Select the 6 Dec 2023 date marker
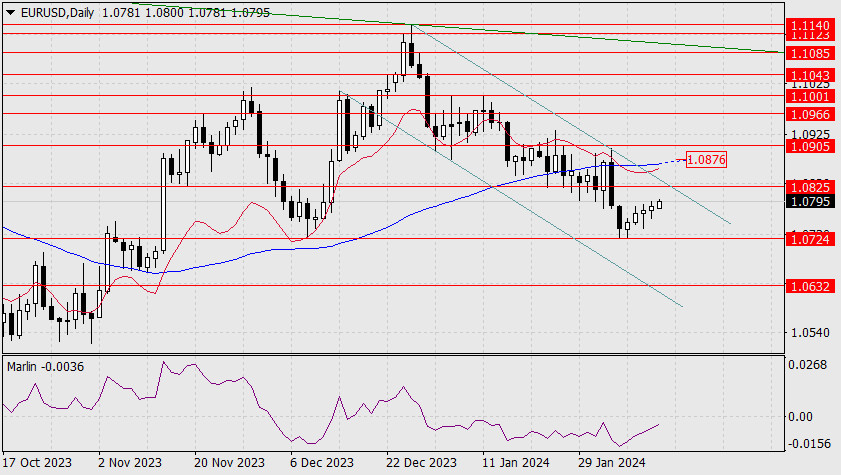The width and height of the screenshot is (841, 475). (322, 463)
